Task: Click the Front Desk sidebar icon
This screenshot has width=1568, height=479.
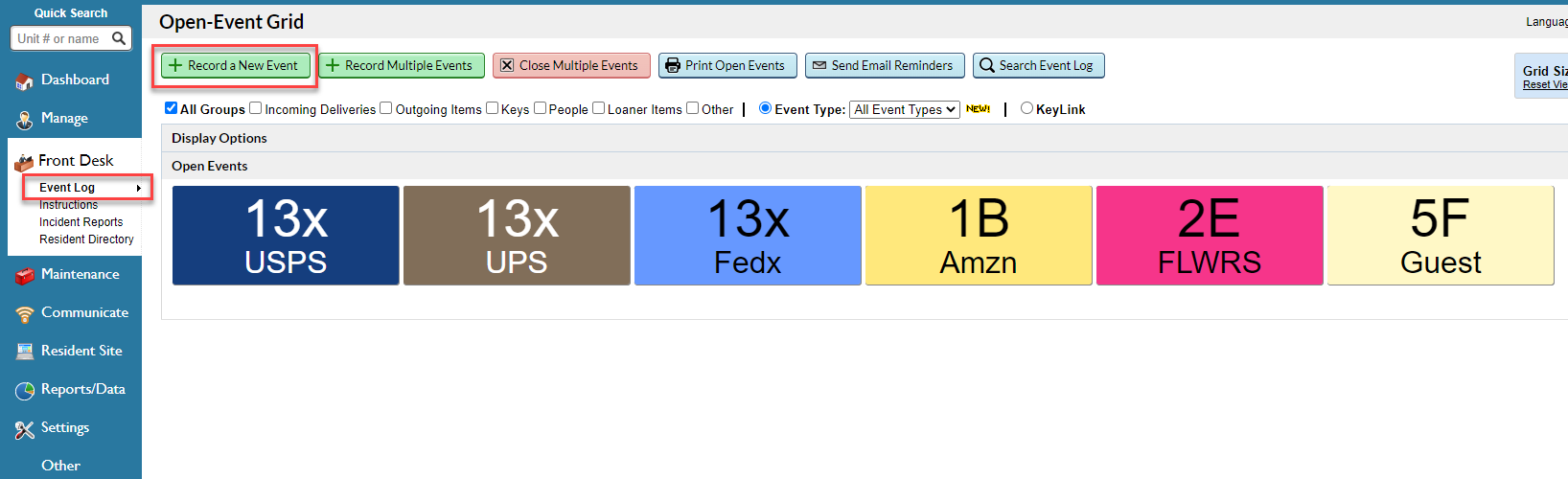Action: (24, 162)
